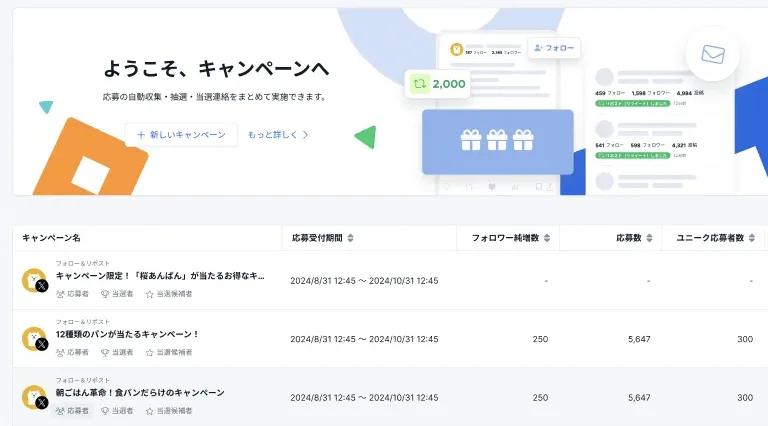Click the envelope mail icon in the banner
Viewport: 768px width, 426px height.
(712, 54)
